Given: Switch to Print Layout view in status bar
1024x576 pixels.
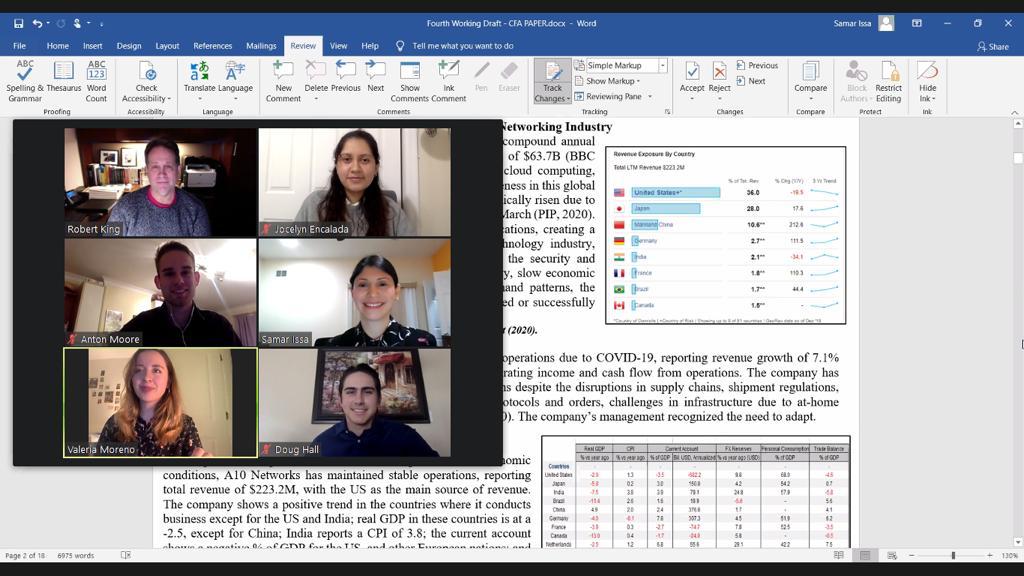Looking at the screenshot, I should pyautogui.click(x=865, y=555).
